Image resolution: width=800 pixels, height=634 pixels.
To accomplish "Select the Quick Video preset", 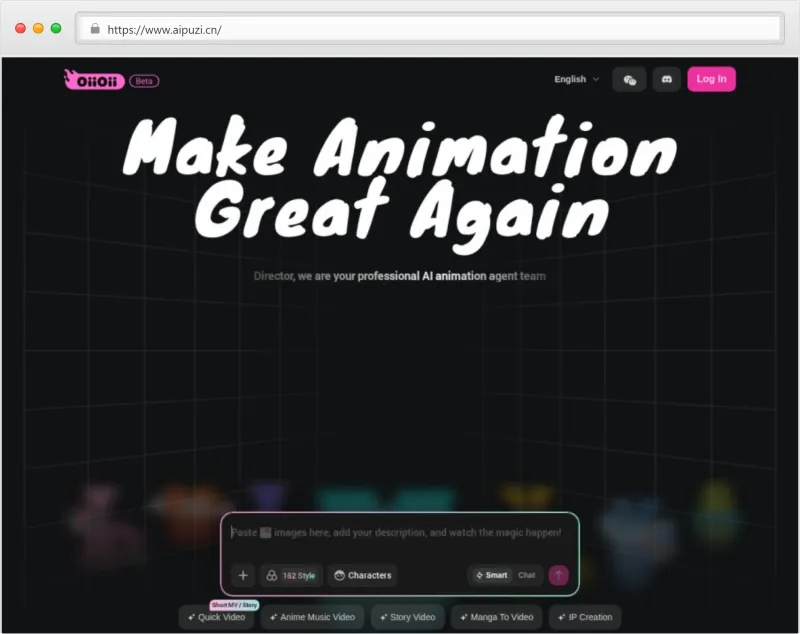I will pos(216,617).
